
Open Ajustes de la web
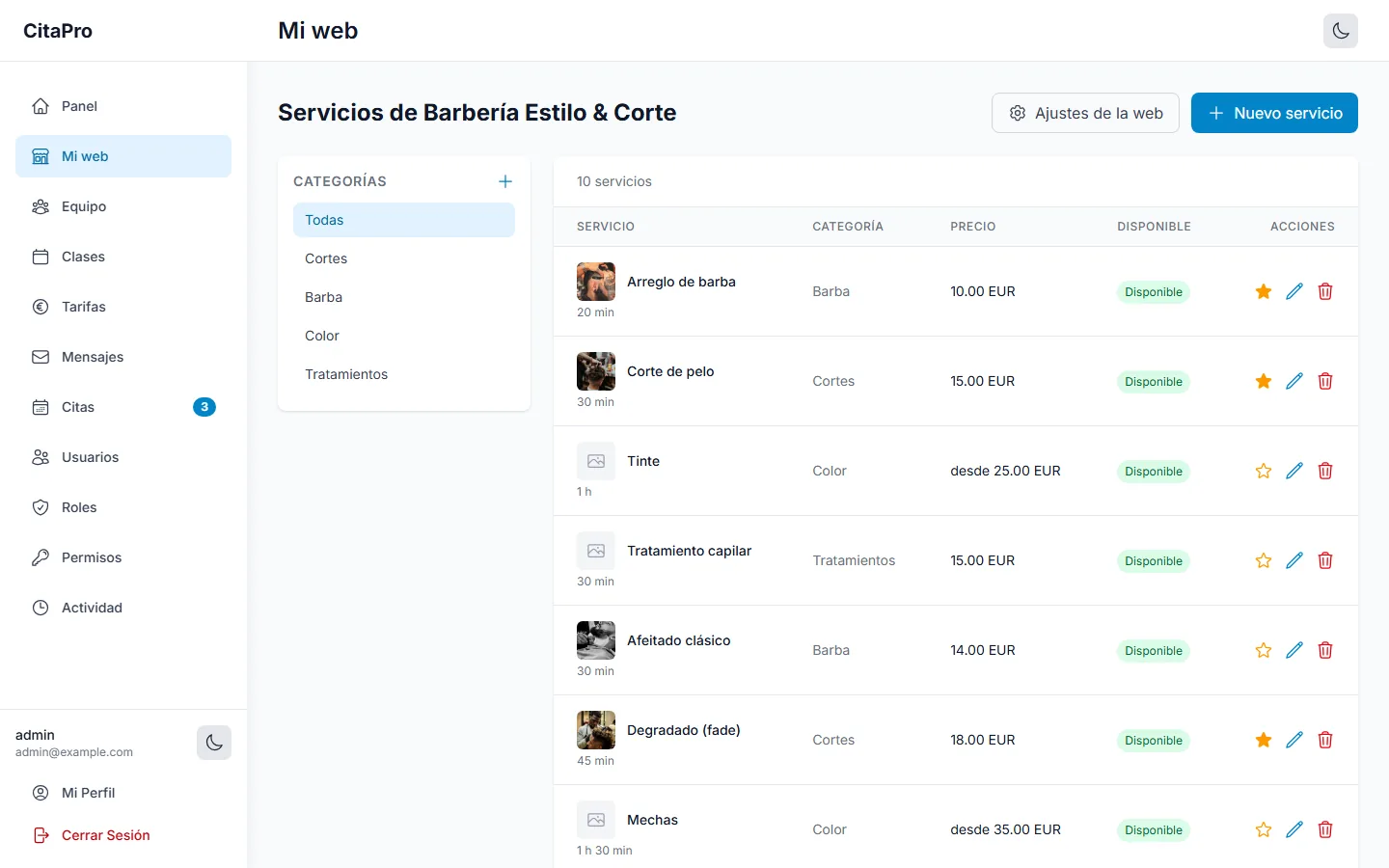1085,113
